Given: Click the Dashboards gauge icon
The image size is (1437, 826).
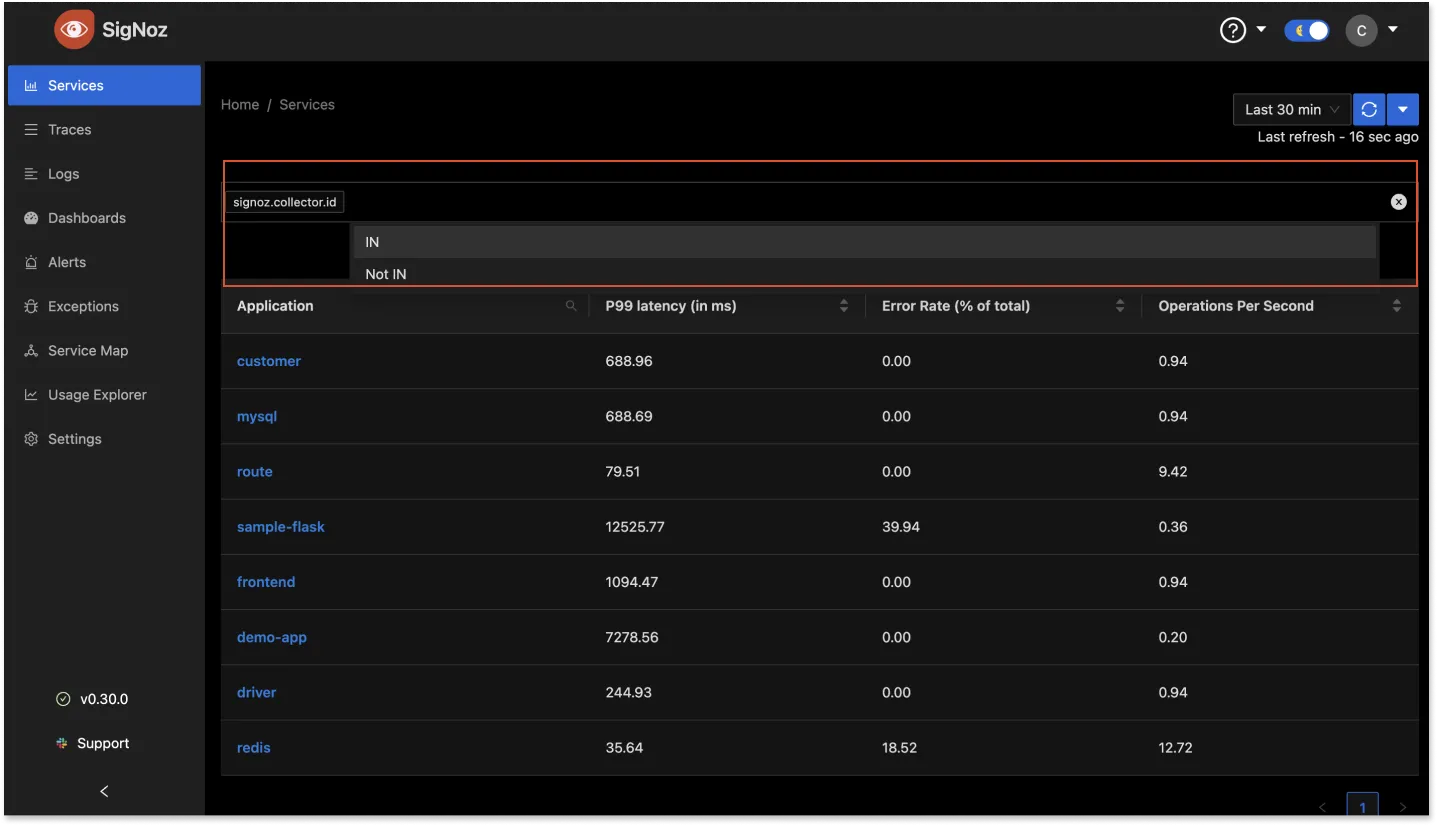Looking at the screenshot, I should pyautogui.click(x=31, y=217).
